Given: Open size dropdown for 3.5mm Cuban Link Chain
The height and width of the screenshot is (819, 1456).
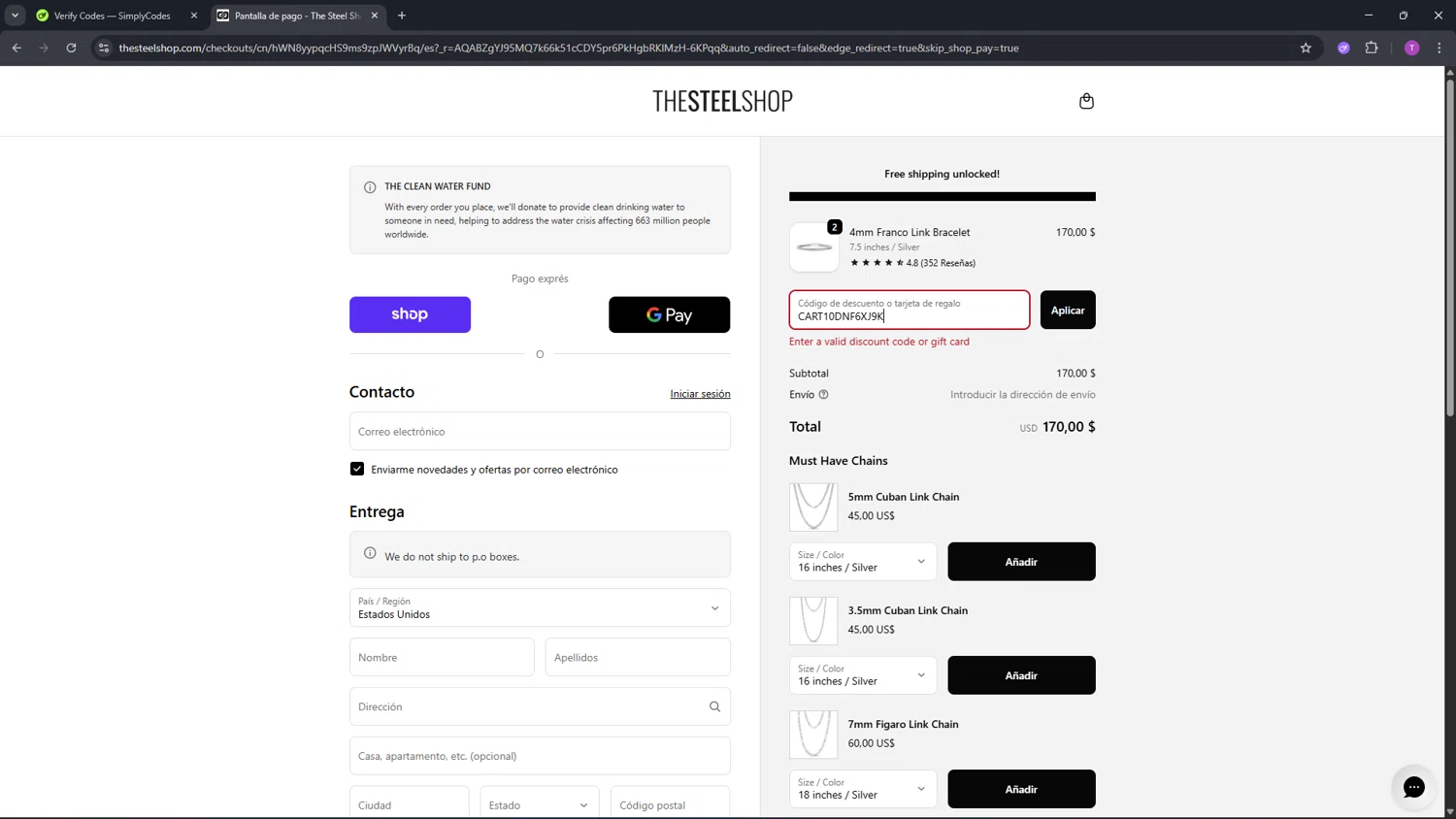Looking at the screenshot, I should (863, 675).
